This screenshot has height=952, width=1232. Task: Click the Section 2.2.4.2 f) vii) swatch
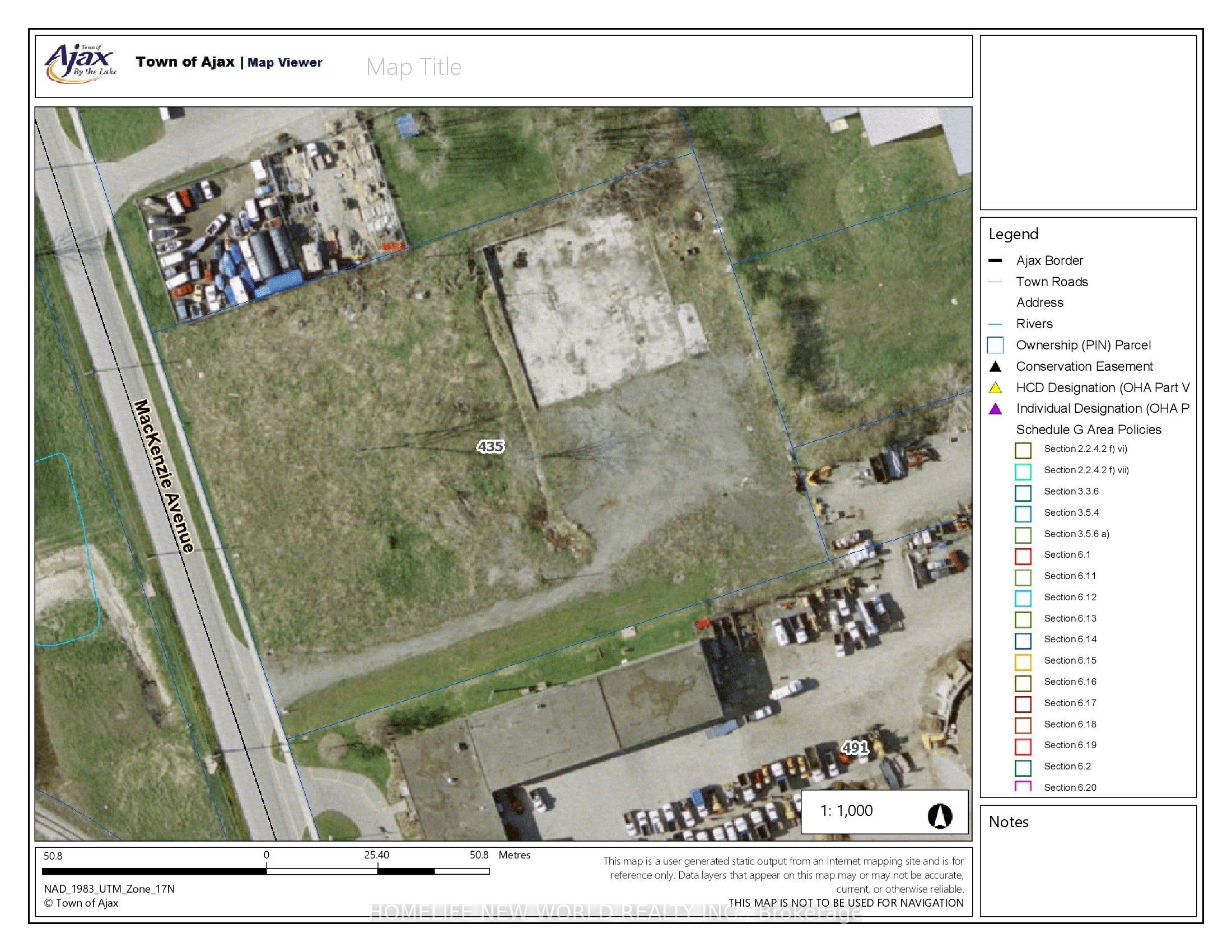point(1023,472)
